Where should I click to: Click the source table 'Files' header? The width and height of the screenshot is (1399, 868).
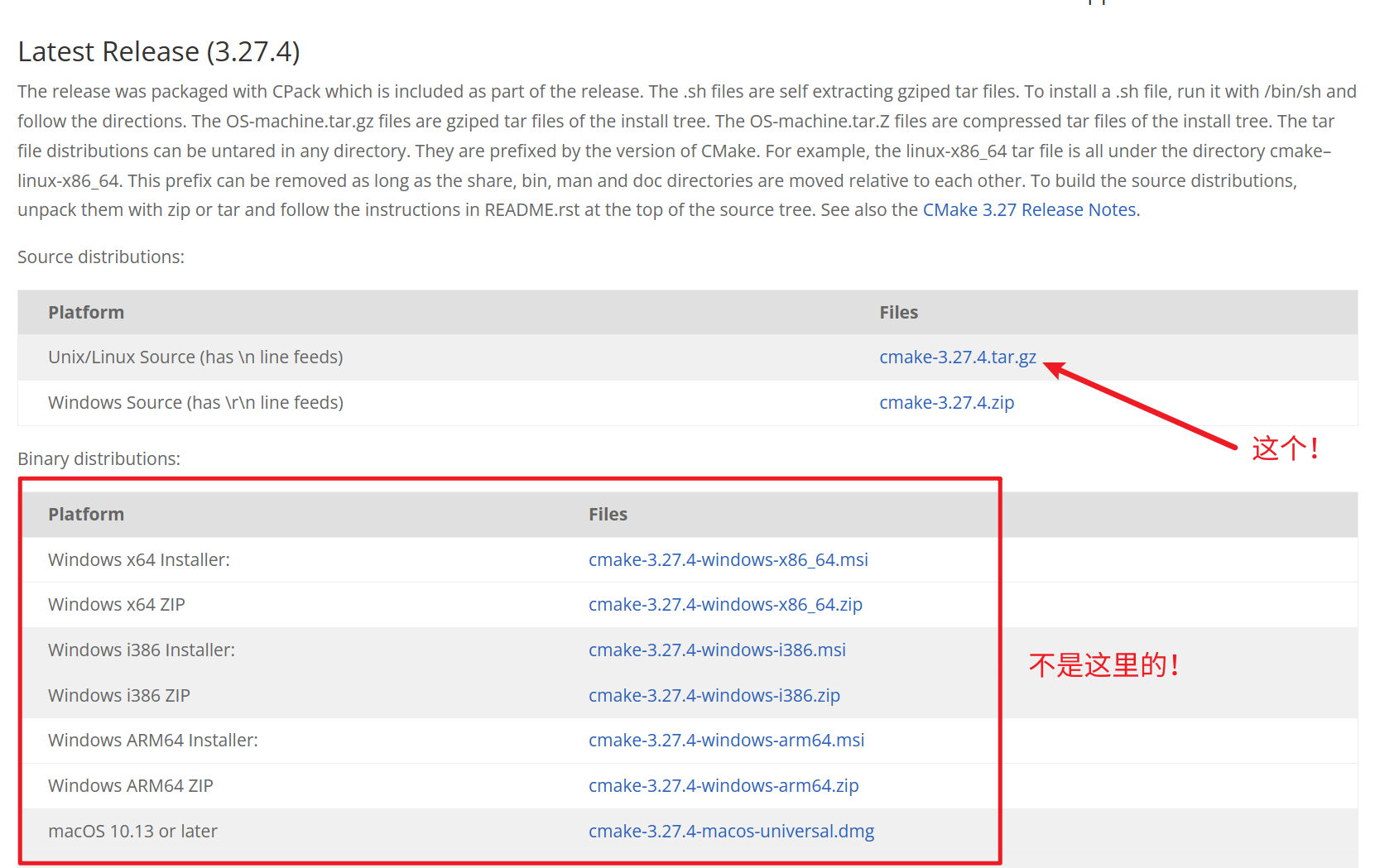pos(898,313)
